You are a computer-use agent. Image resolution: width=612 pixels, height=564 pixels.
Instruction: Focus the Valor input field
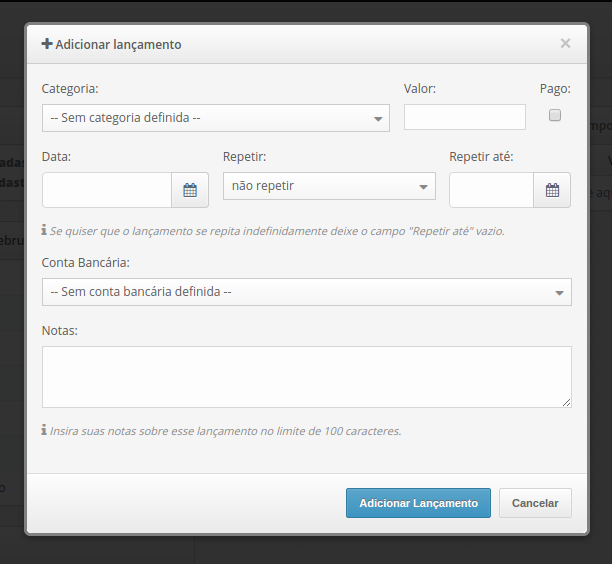pos(464,117)
